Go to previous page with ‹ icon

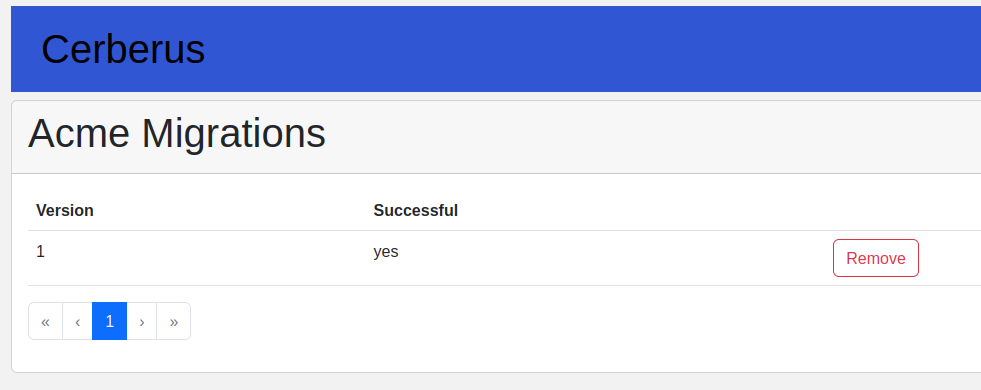tap(78, 321)
